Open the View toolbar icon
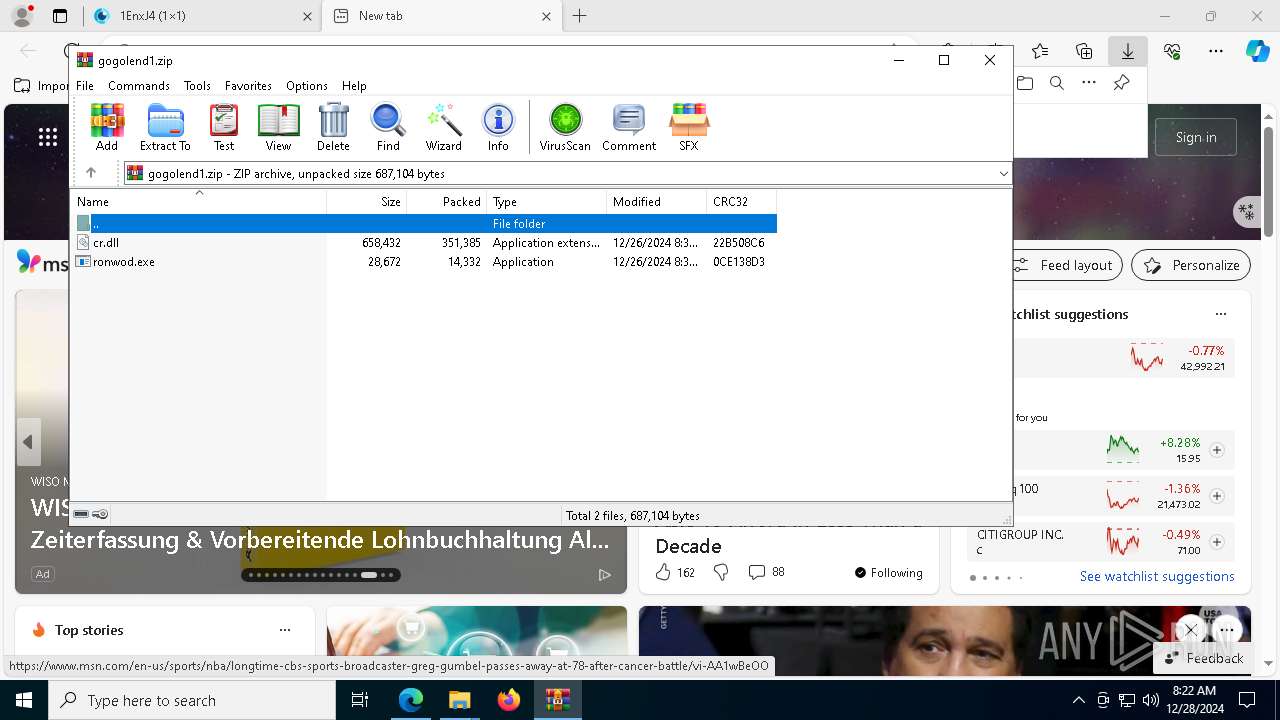Screen dimensions: 1280x720 (x=278, y=127)
